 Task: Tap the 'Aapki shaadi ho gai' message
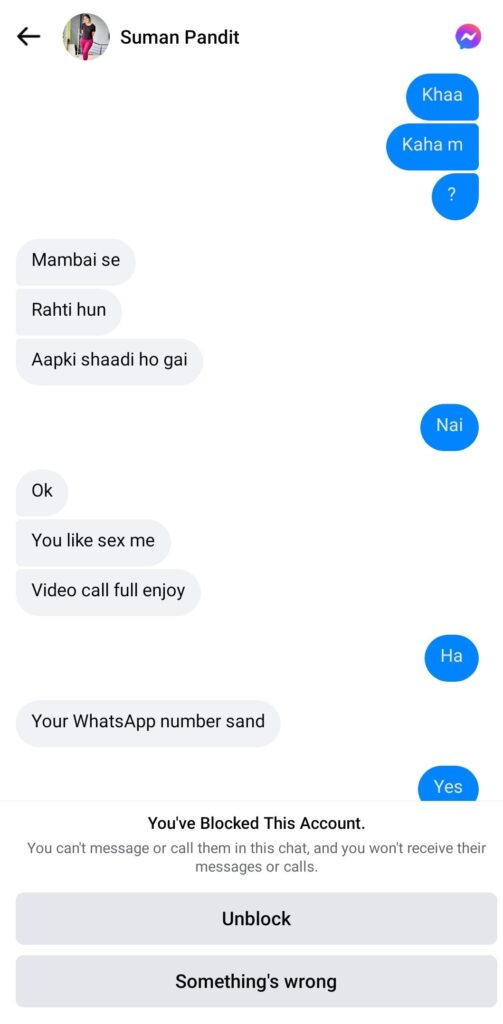point(109,360)
